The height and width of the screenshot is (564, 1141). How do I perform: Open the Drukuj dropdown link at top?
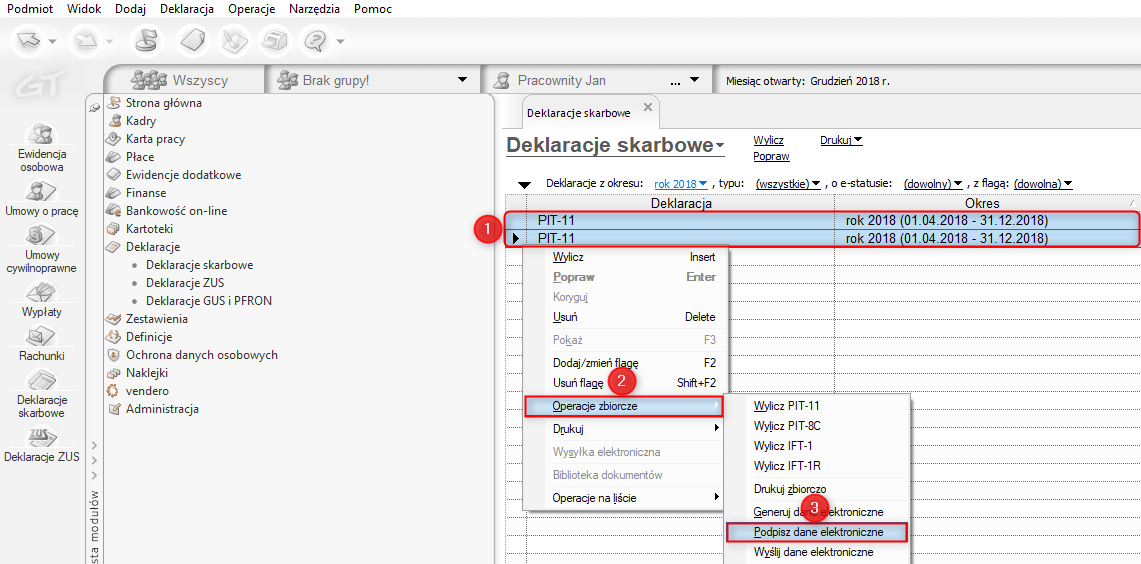point(841,140)
